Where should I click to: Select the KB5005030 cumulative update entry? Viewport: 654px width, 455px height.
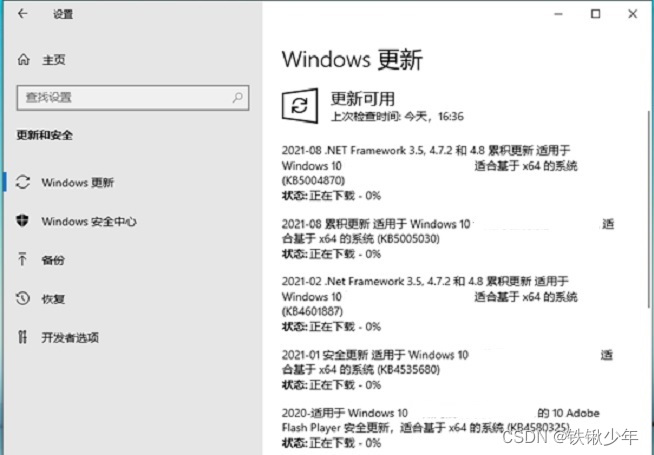click(x=448, y=231)
